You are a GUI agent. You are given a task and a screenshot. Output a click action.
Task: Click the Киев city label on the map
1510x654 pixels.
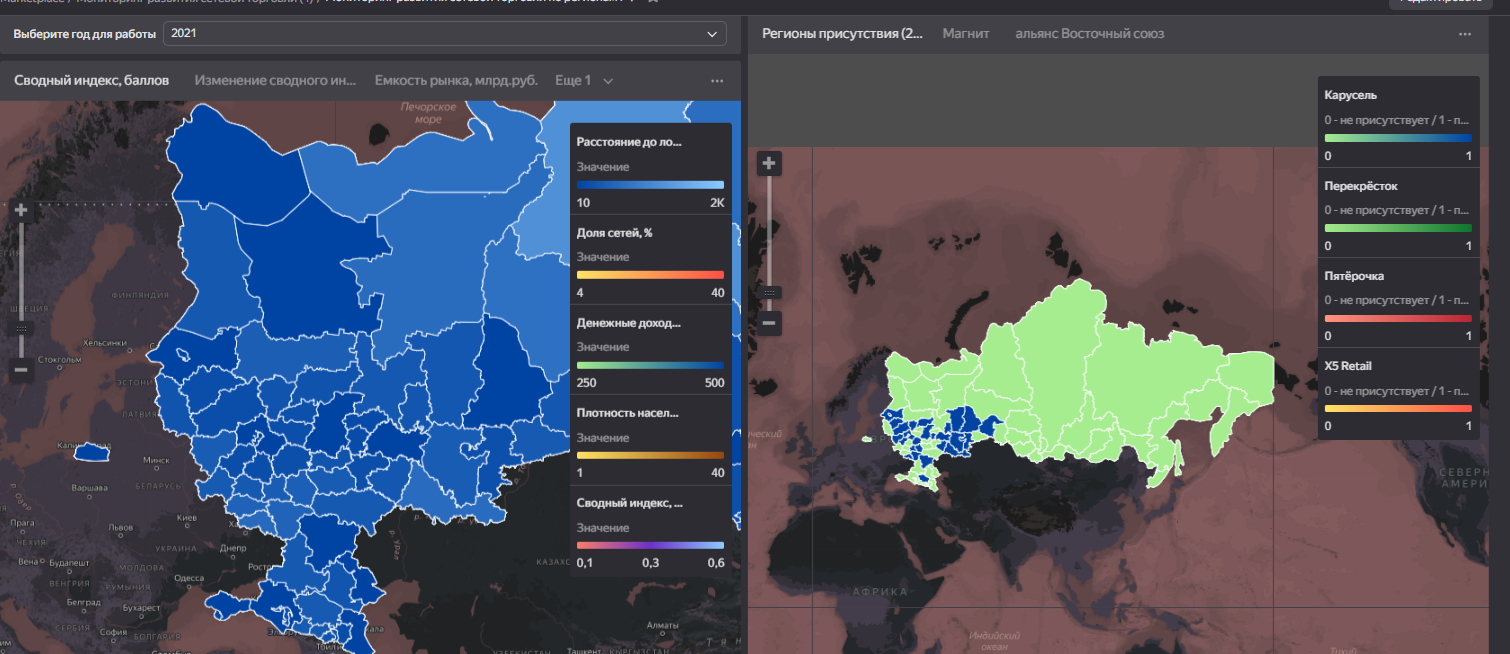[185, 518]
